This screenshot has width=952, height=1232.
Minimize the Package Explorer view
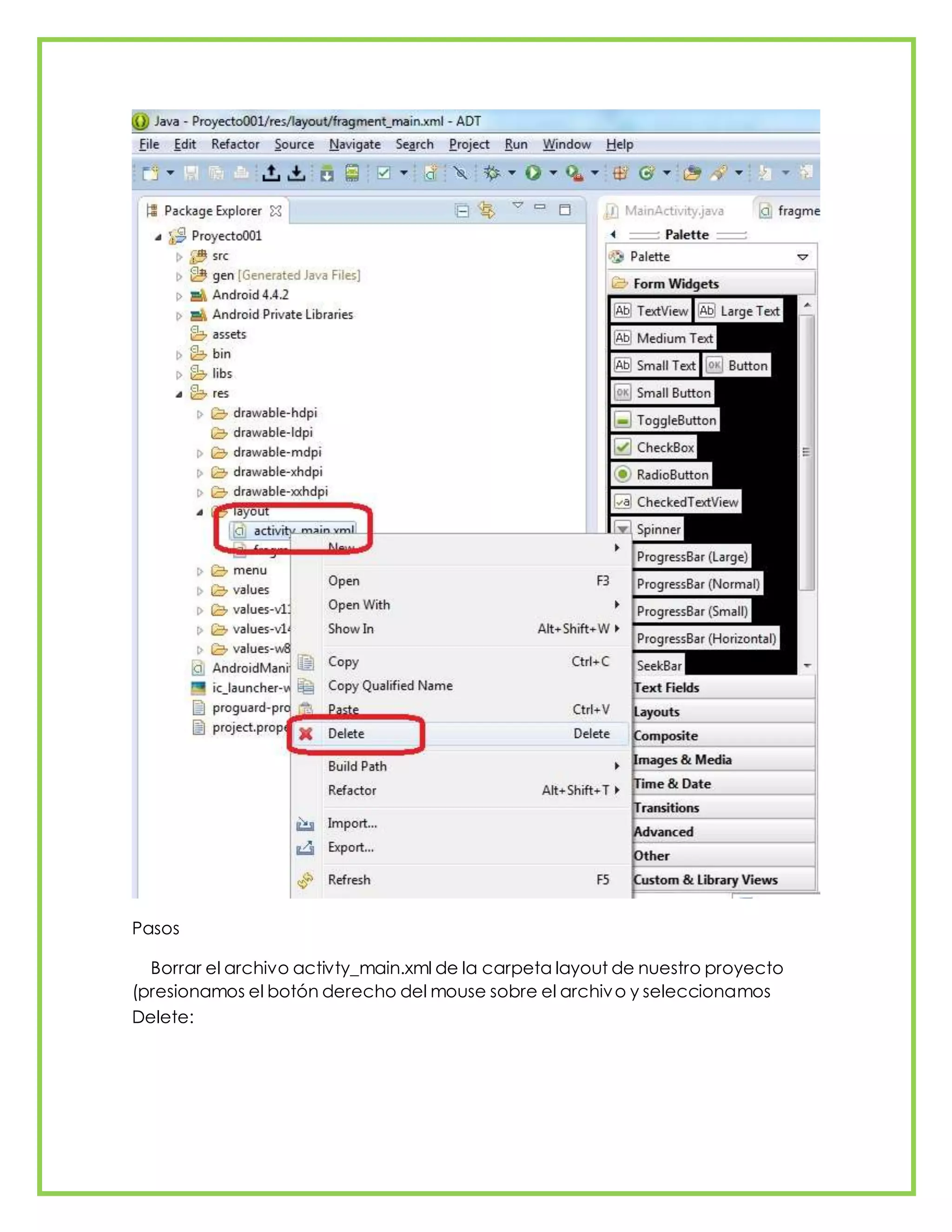[540, 207]
